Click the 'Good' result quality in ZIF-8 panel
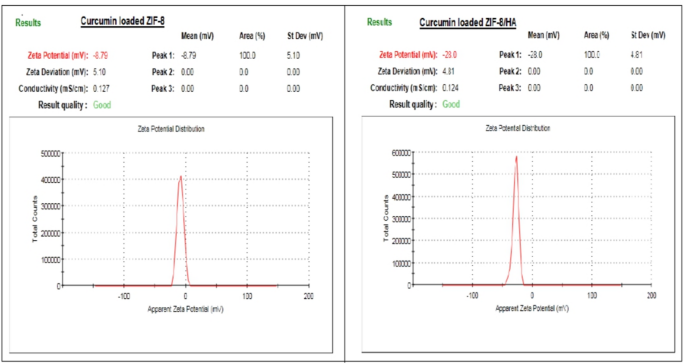The image size is (685, 364). click(102, 105)
